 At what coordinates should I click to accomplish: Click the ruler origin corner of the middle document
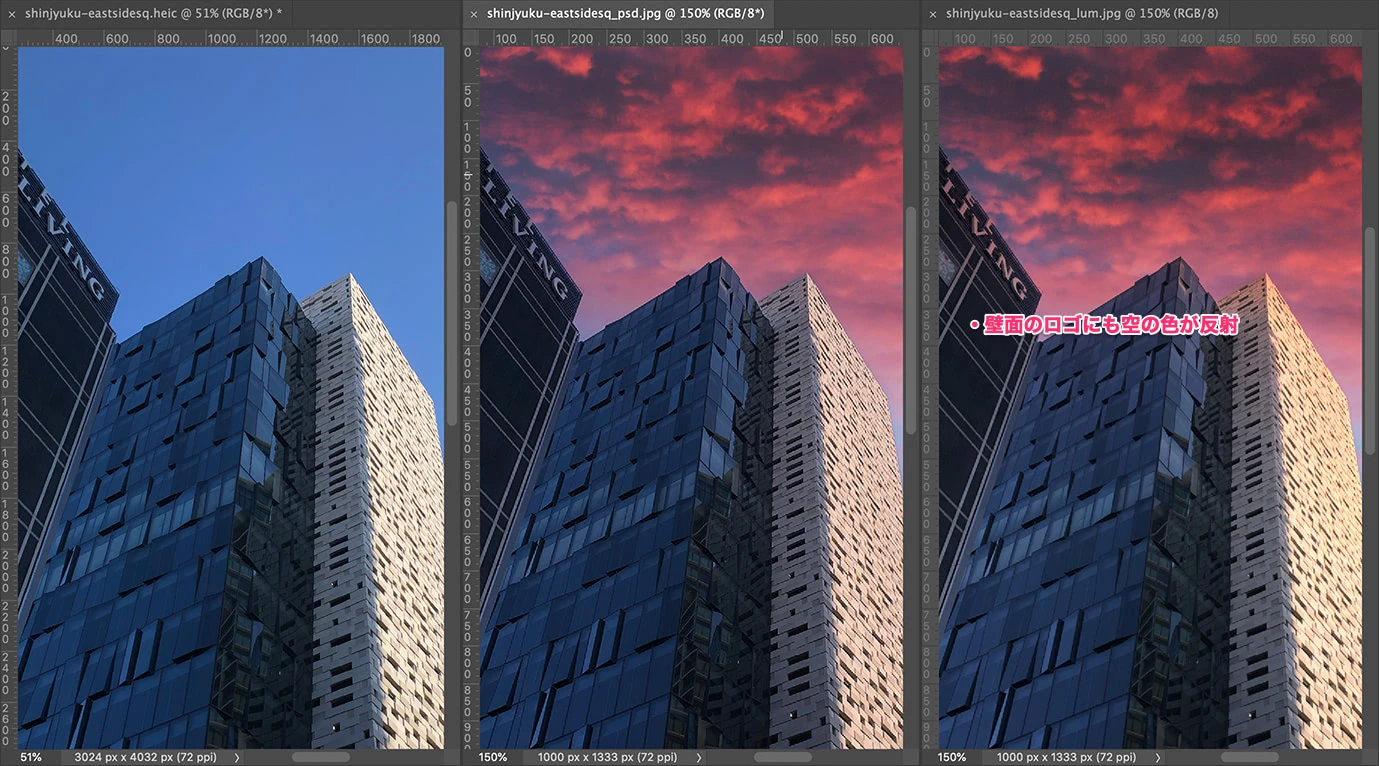click(470, 38)
